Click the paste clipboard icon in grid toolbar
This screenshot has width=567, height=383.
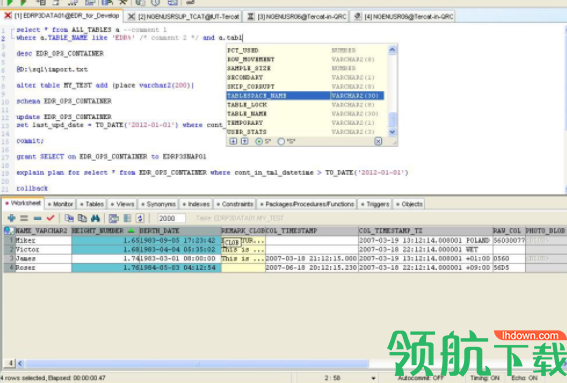pos(82,218)
